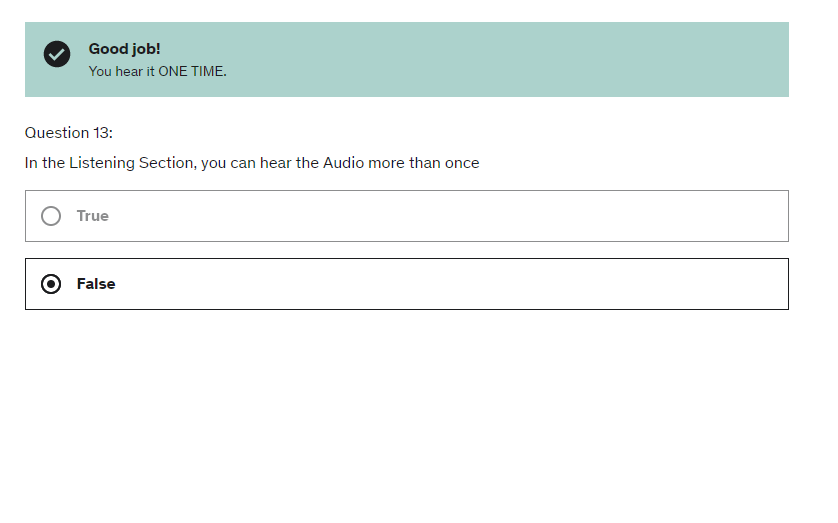Viewport: 838px width, 523px height.
Task: Click the "Question 13:" label
Action: click(69, 133)
